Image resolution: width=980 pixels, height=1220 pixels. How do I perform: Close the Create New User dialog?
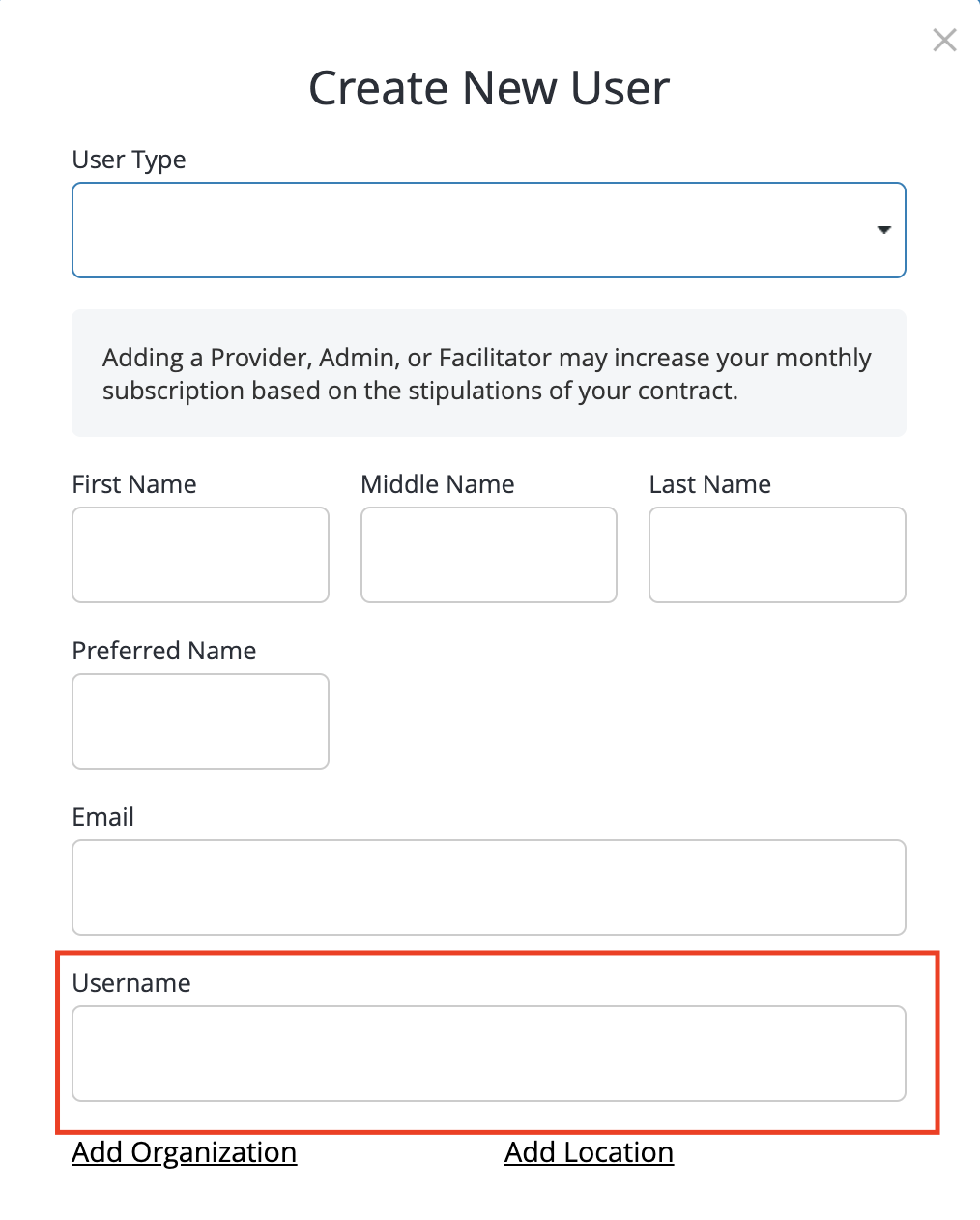(944, 40)
